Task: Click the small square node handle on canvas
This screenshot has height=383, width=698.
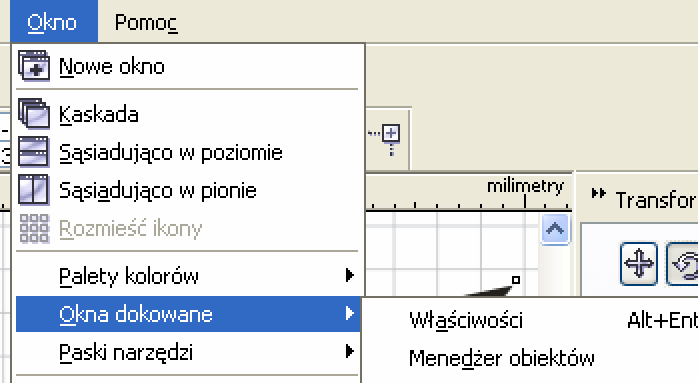Action: [x=516, y=280]
